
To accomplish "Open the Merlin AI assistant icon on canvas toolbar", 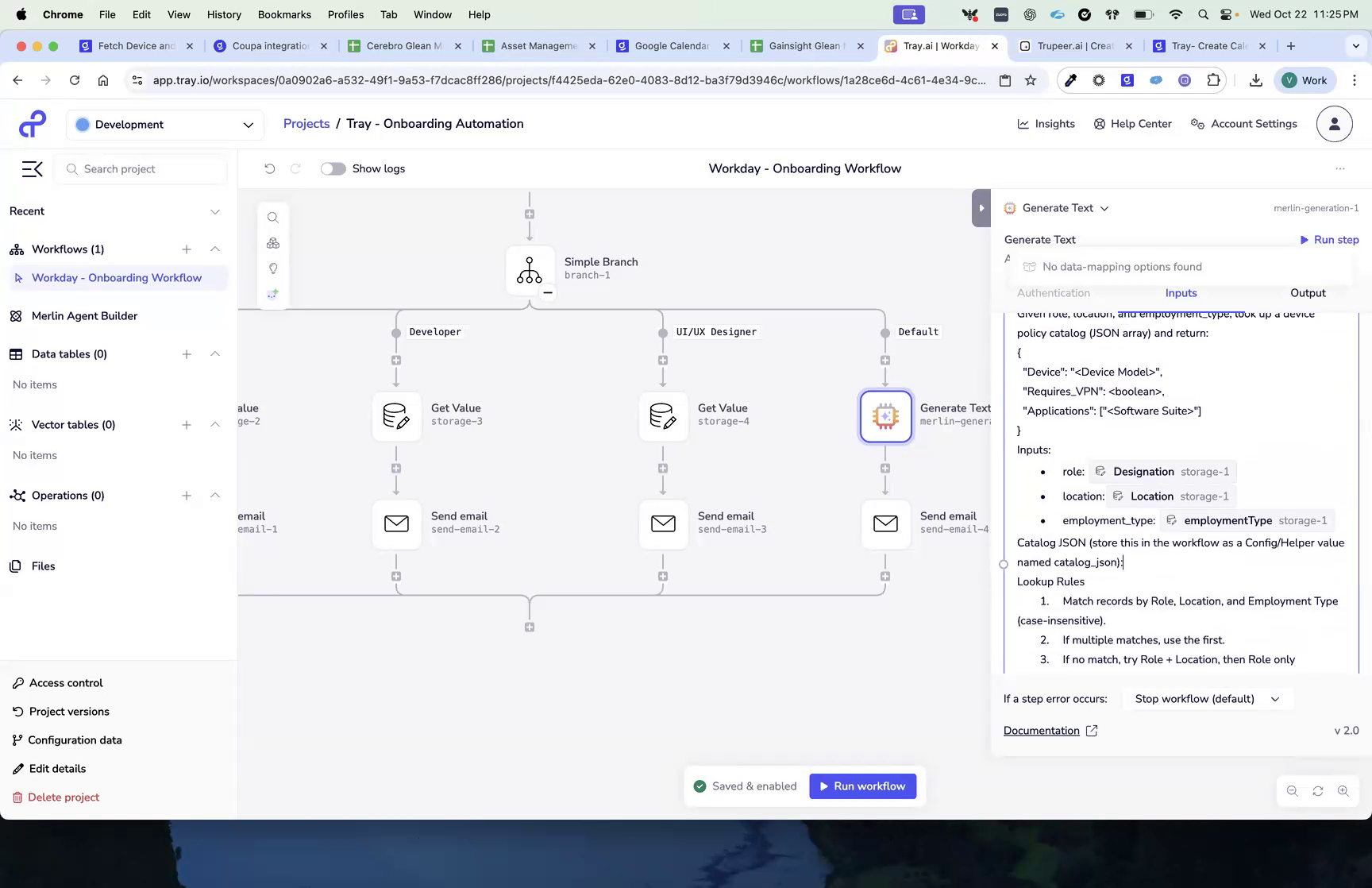I will (x=273, y=293).
